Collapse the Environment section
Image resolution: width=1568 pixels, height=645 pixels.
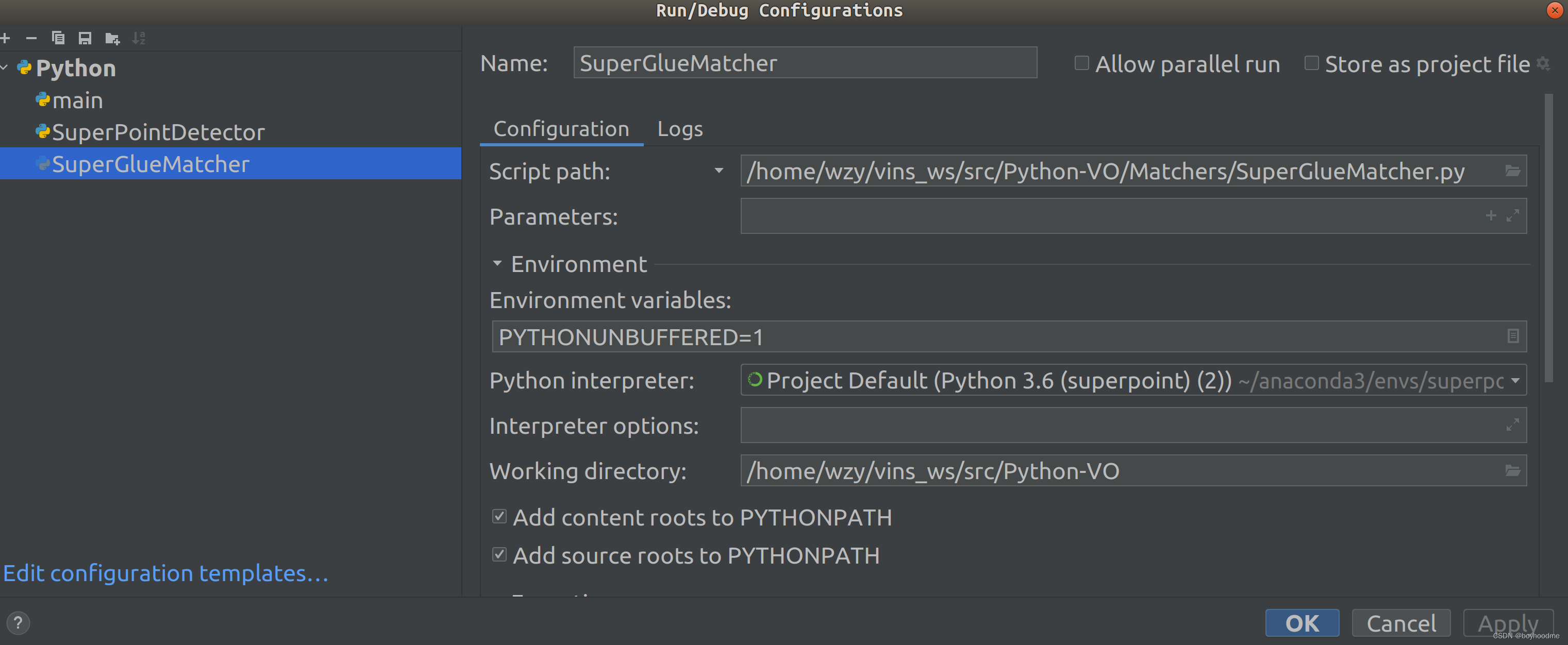[x=497, y=263]
